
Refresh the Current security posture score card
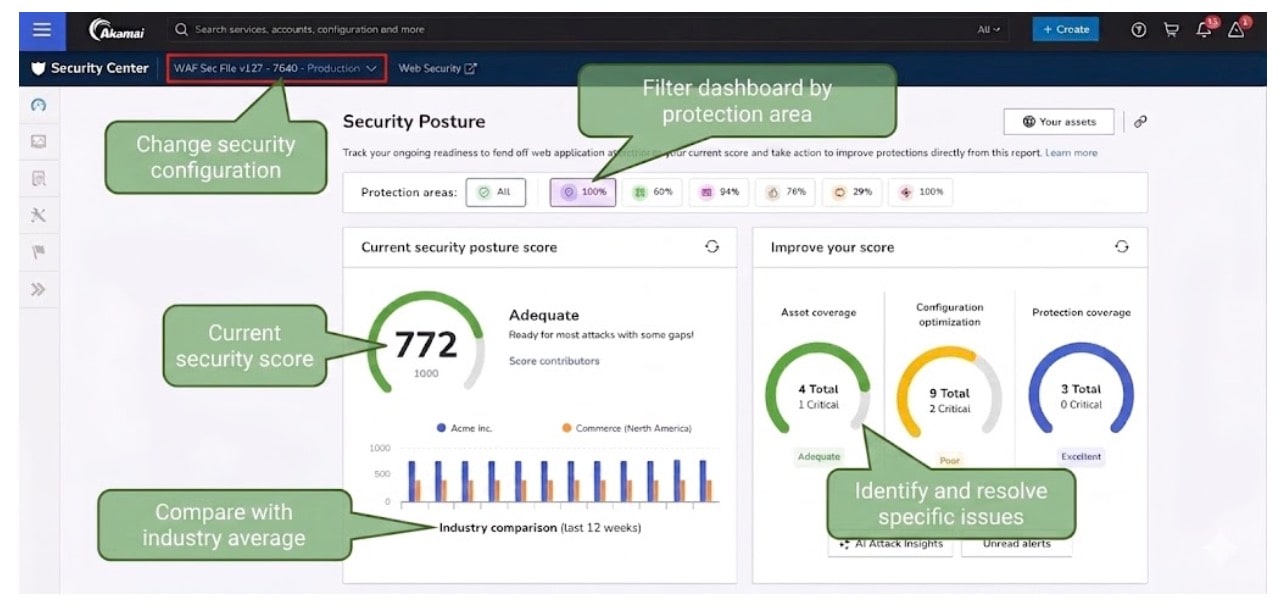(x=712, y=247)
